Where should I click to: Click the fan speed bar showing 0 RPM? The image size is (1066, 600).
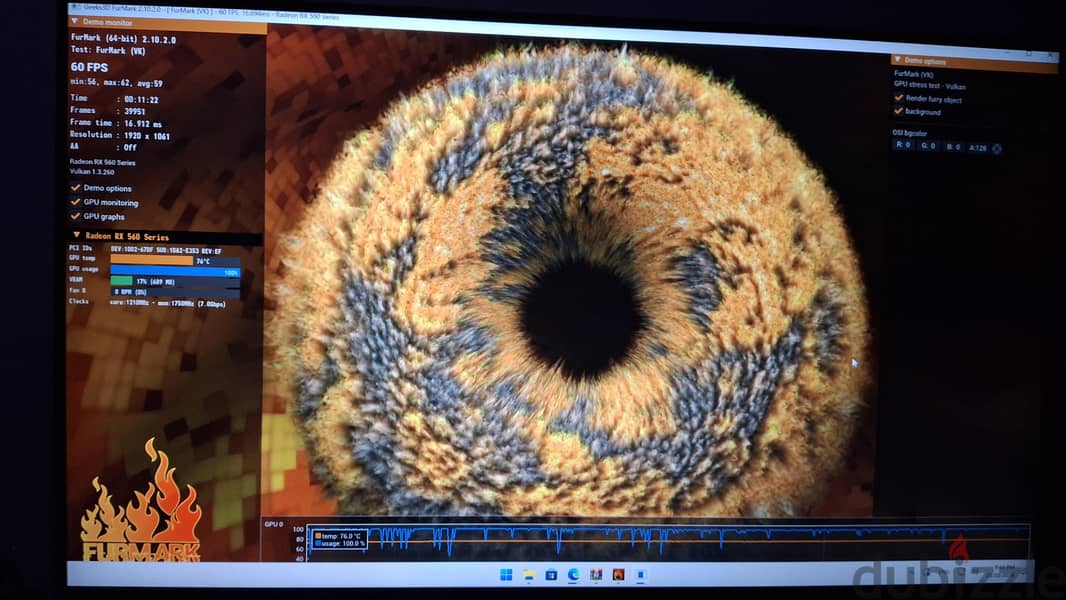pos(175,292)
